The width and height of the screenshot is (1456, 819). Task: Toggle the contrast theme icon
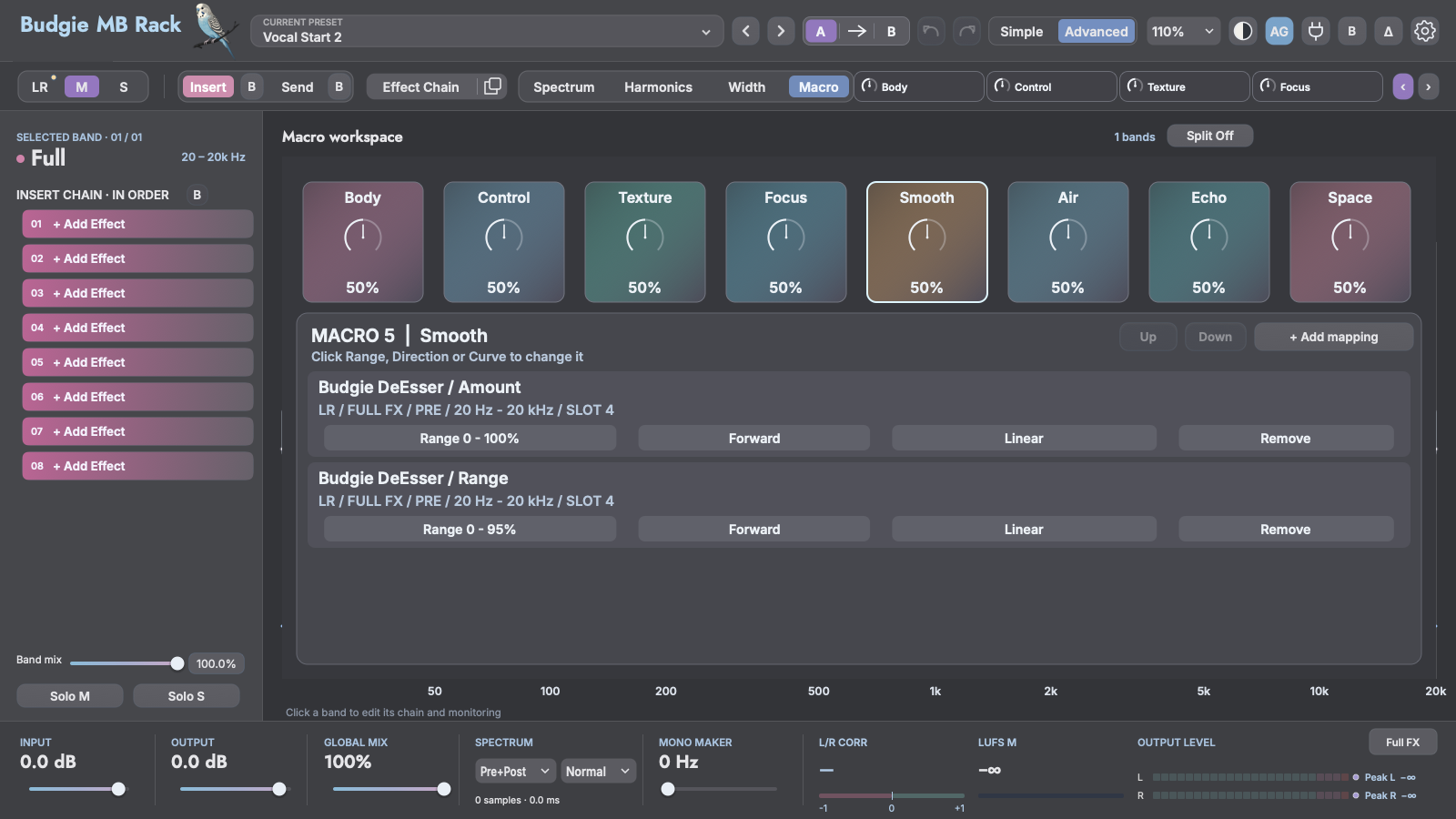(1242, 31)
